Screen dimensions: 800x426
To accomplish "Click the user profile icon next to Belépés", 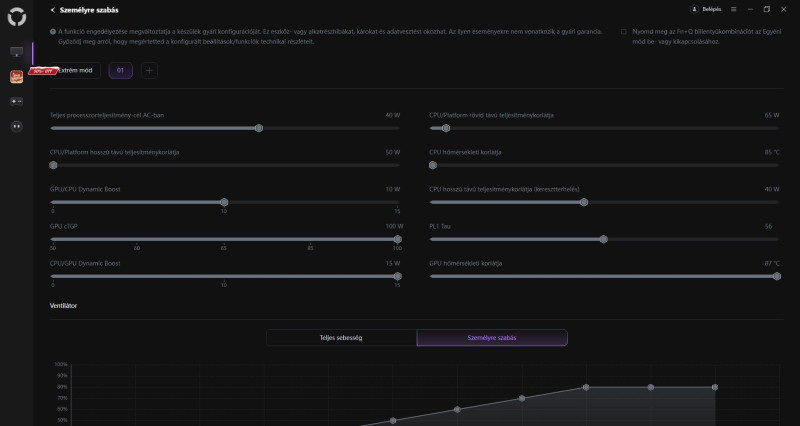I will [695, 9].
